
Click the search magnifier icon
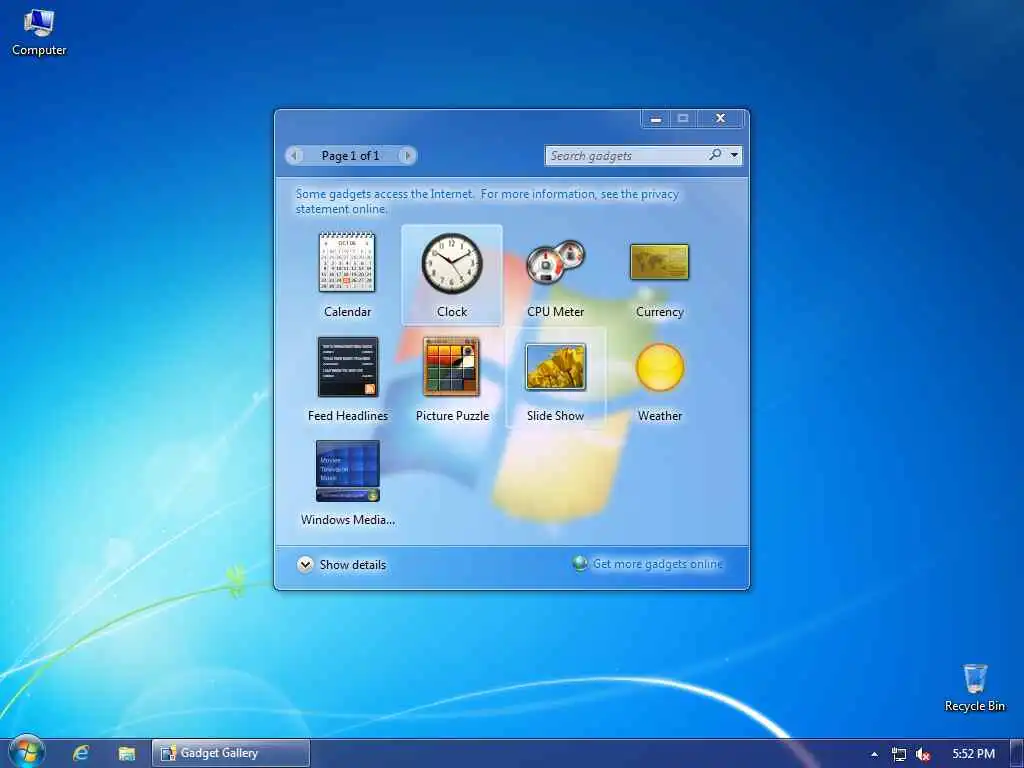point(715,155)
